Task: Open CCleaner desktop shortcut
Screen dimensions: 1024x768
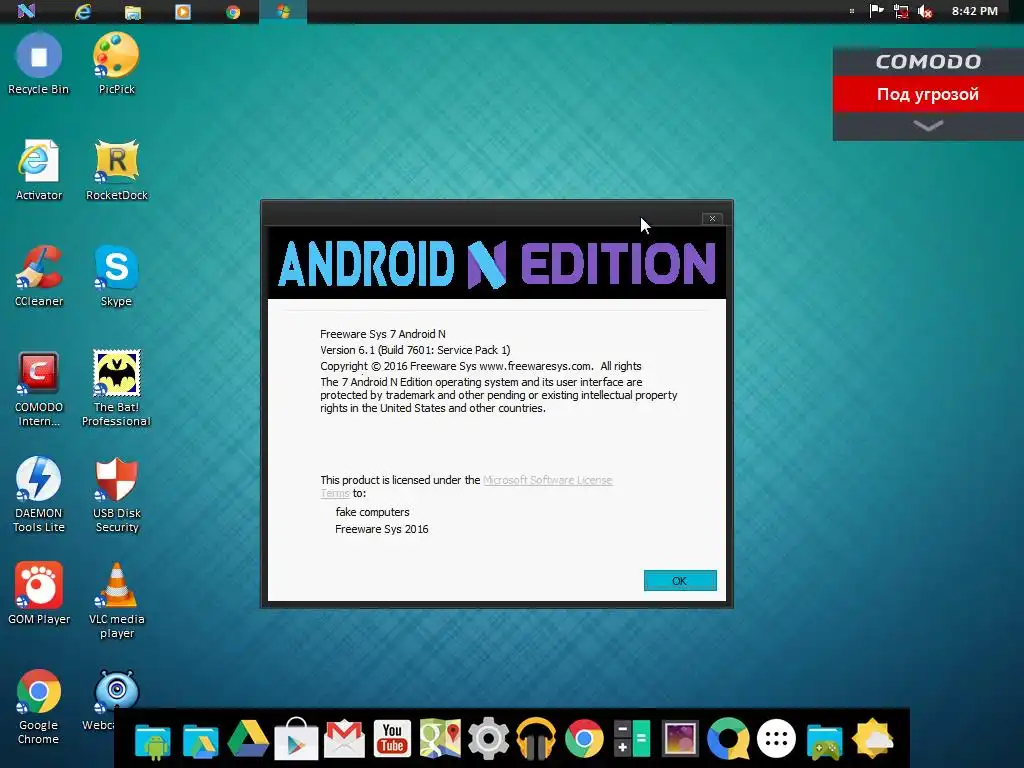Action: [x=39, y=276]
